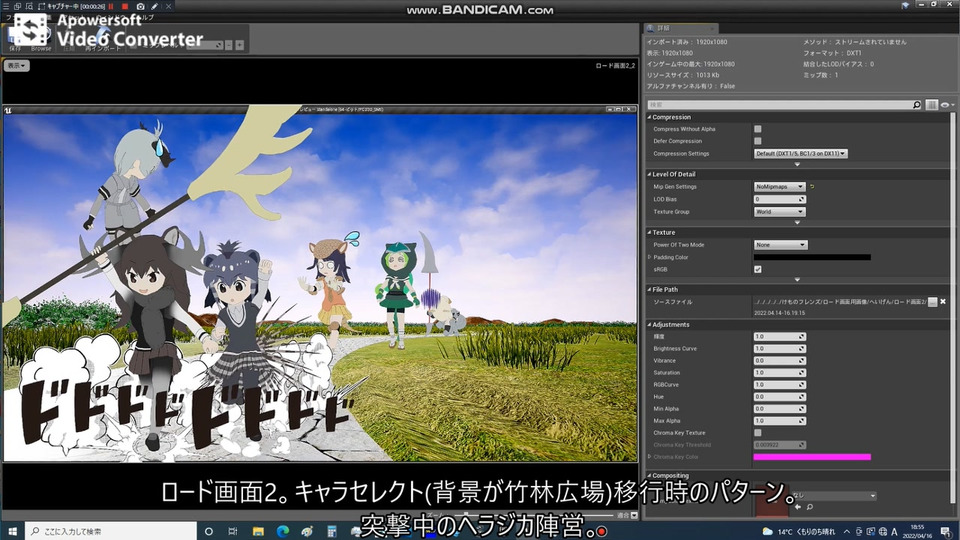Collapse the Texture section
Screen dimensions: 960x540
click(650, 233)
